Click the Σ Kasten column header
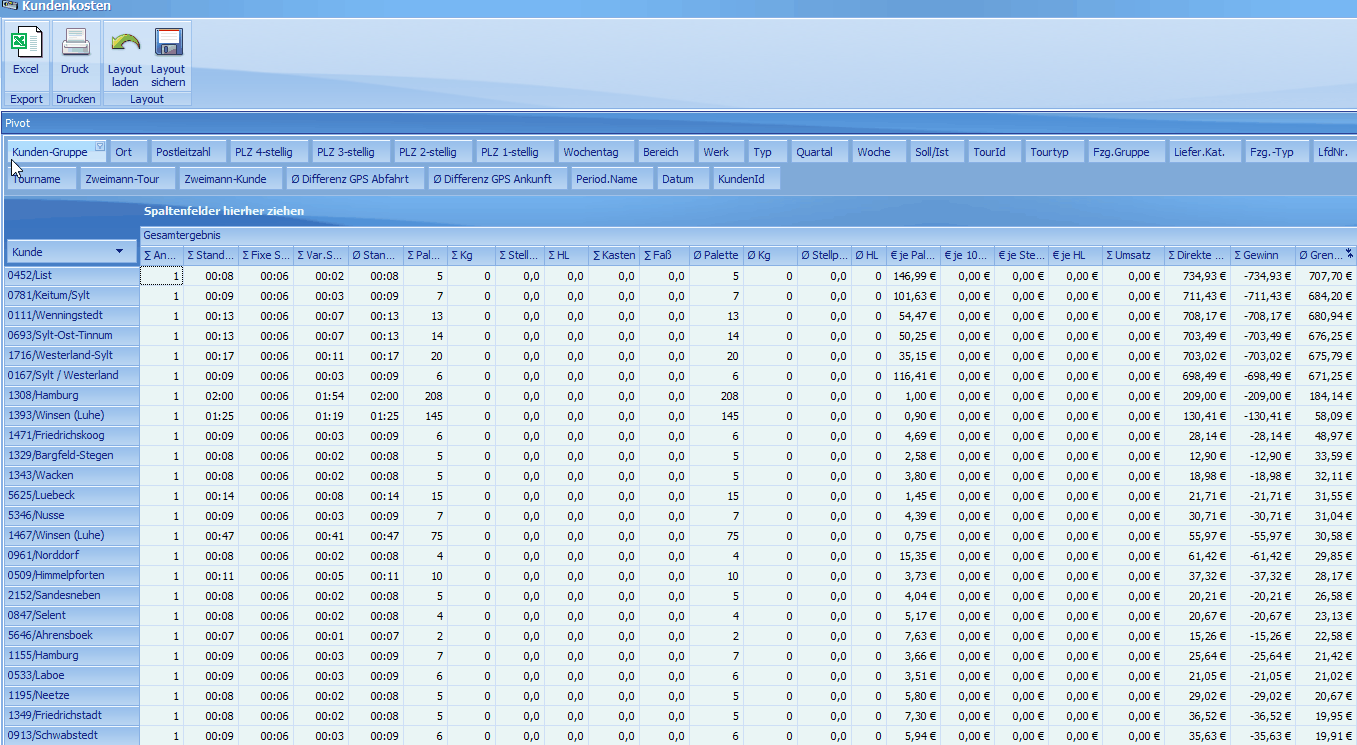Image resolution: width=1357 pixels, height=745 pixels. pyautogui.click(x=614, y=255)
